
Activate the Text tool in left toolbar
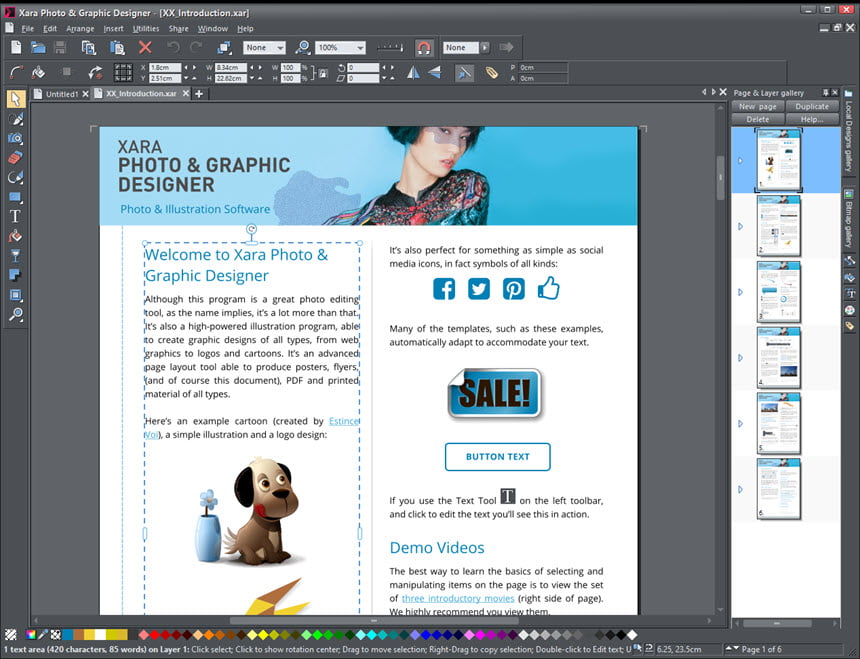[x=15, y=217]
